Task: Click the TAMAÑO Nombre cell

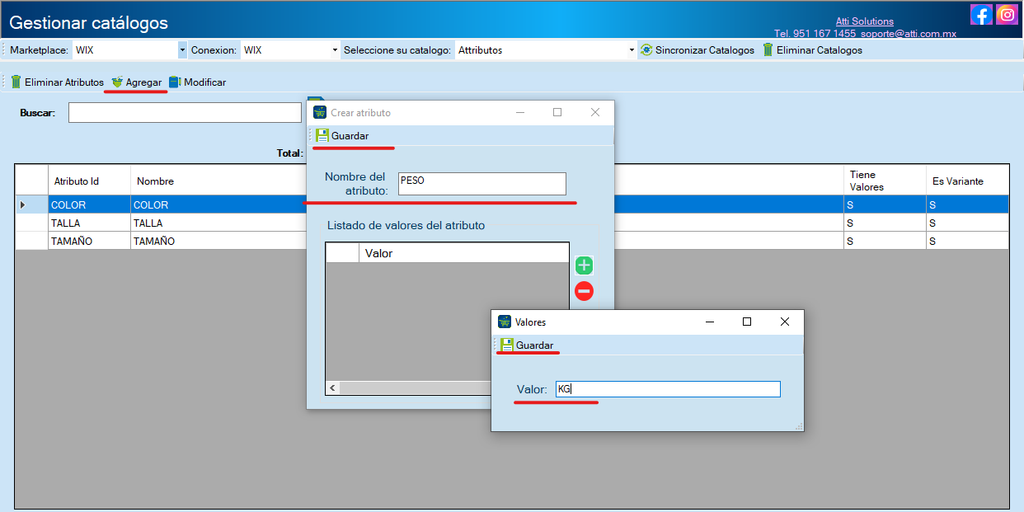Action: point(219,241)
